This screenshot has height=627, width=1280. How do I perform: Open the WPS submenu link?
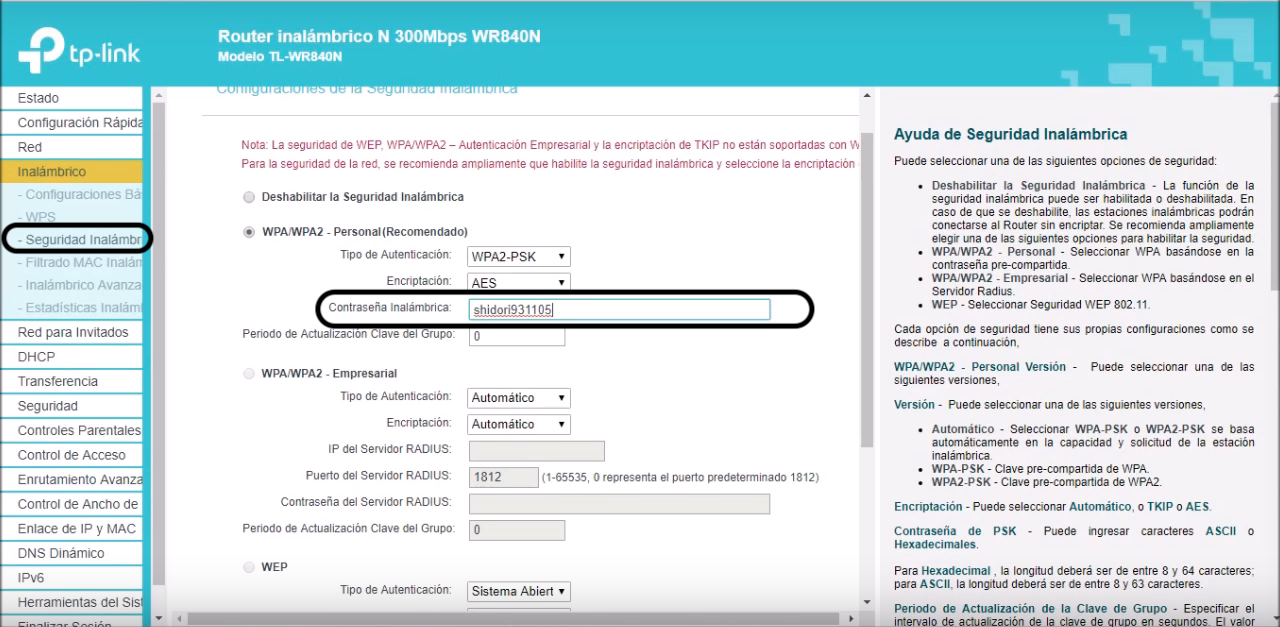click(42, 216)
